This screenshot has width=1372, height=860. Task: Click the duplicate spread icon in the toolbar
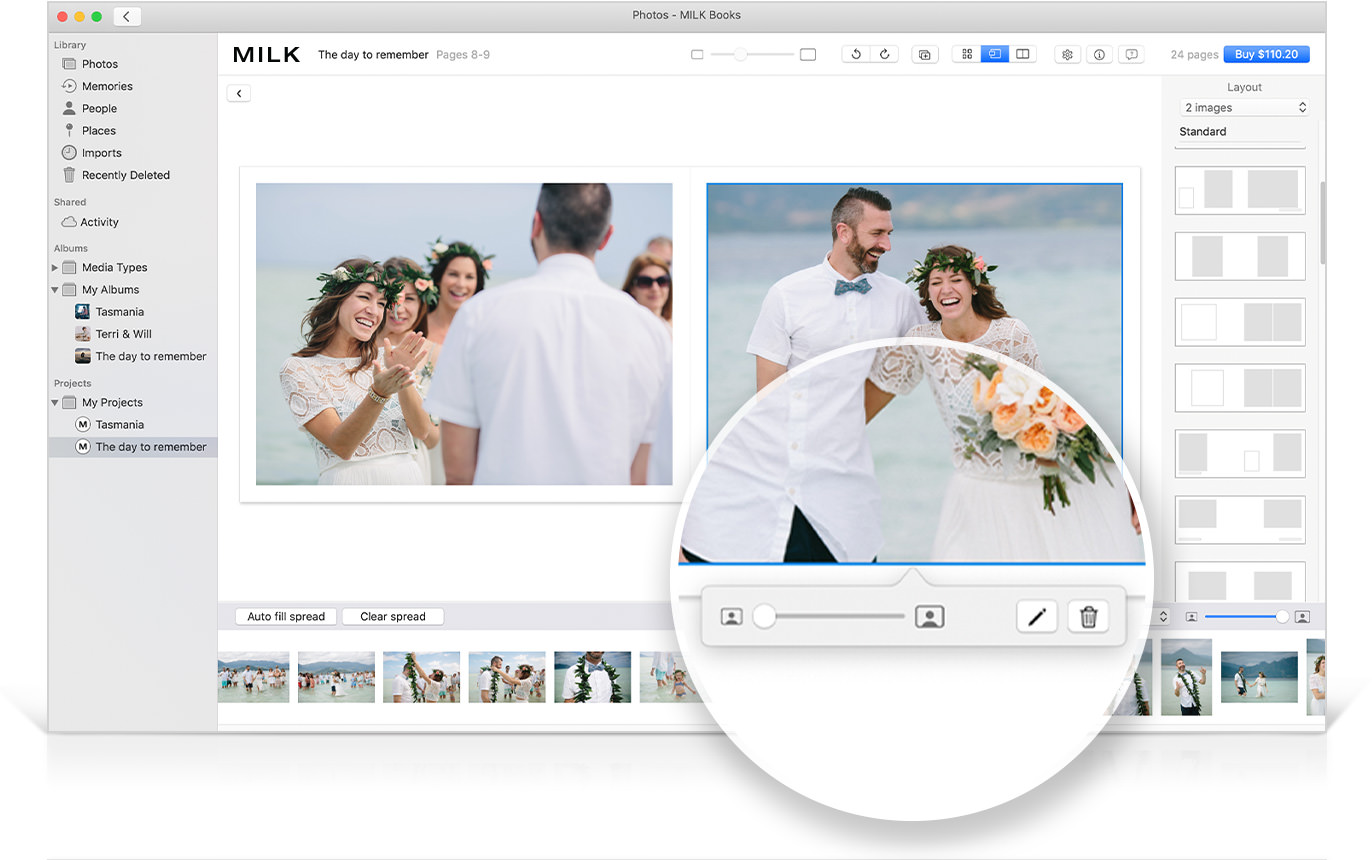click(925, 54)
